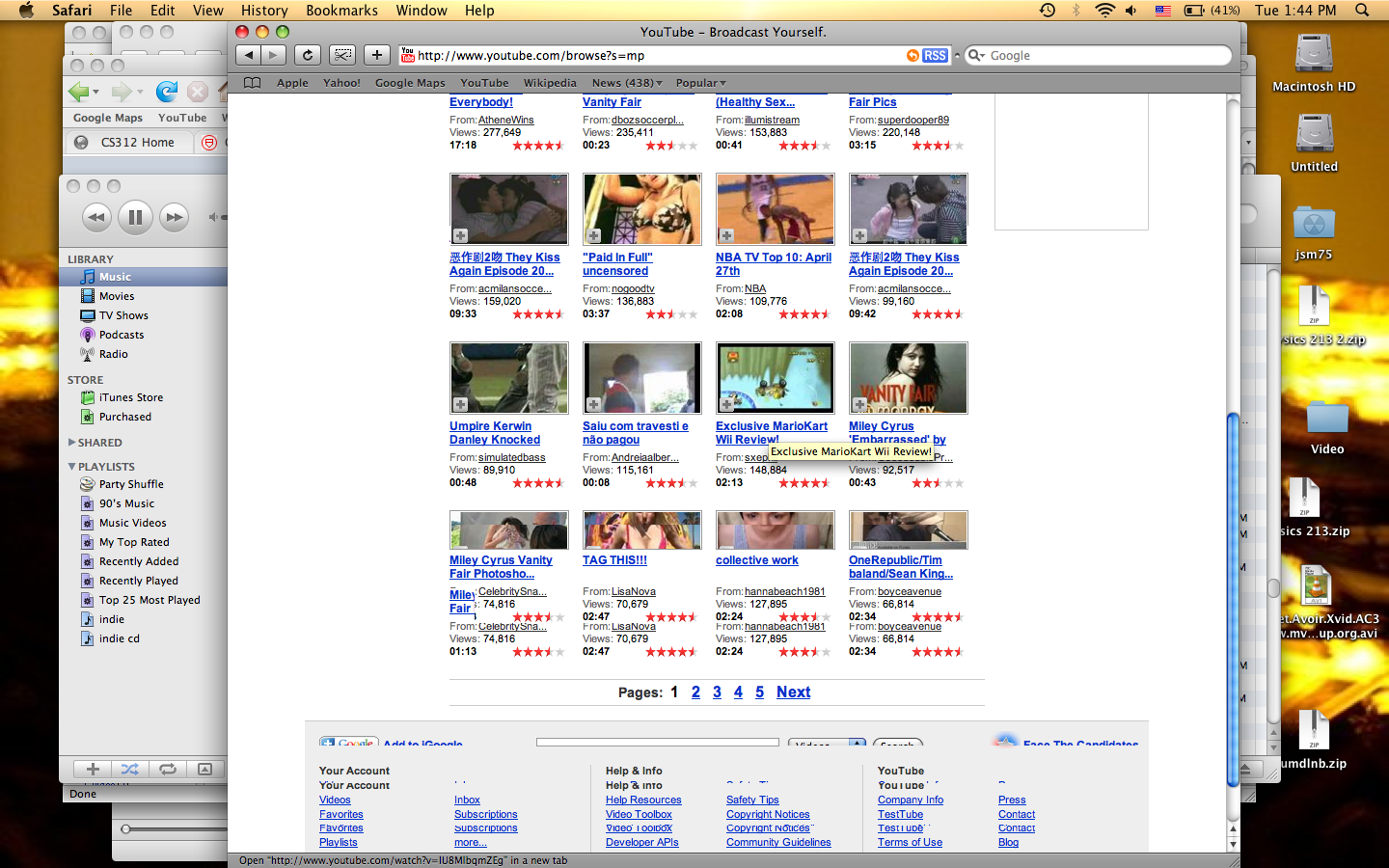Image resolution: width=1389 pixels, height=868 pixels.
Task: Click blue reload icon in background browser
Action: [167, 92]
